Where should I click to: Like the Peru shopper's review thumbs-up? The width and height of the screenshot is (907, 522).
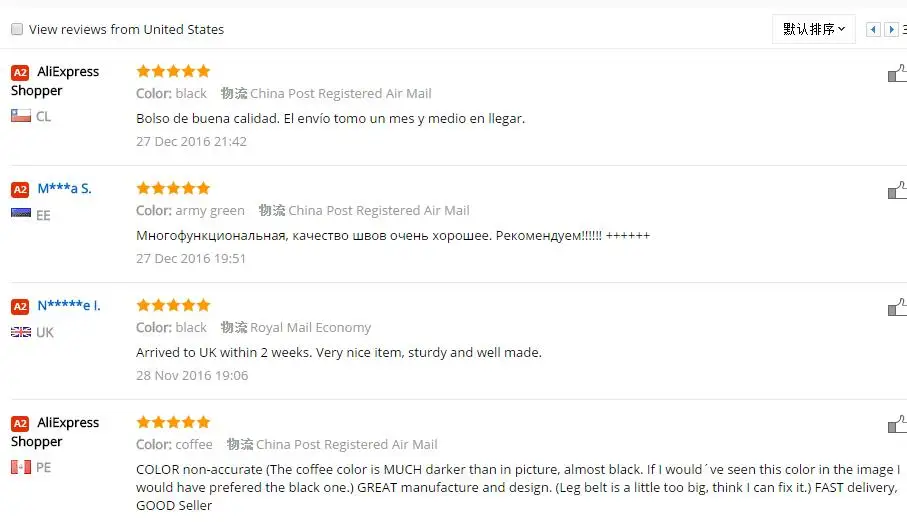(x=897, y=424)
